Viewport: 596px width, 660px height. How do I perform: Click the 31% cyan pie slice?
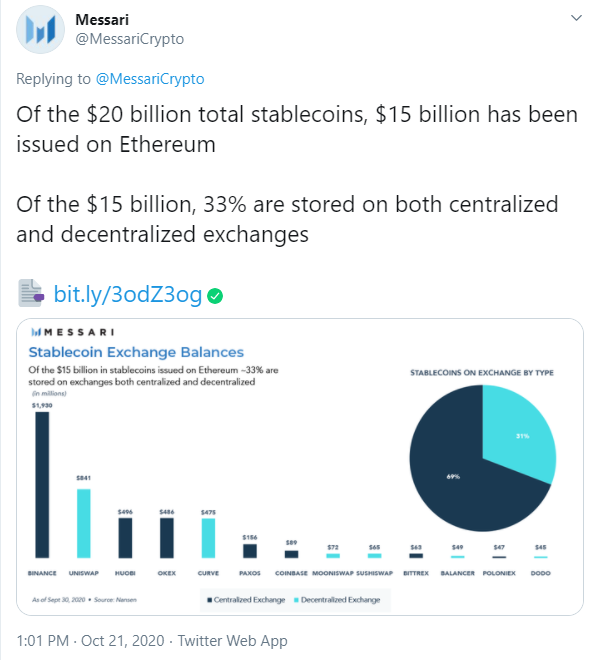(520, 434)
